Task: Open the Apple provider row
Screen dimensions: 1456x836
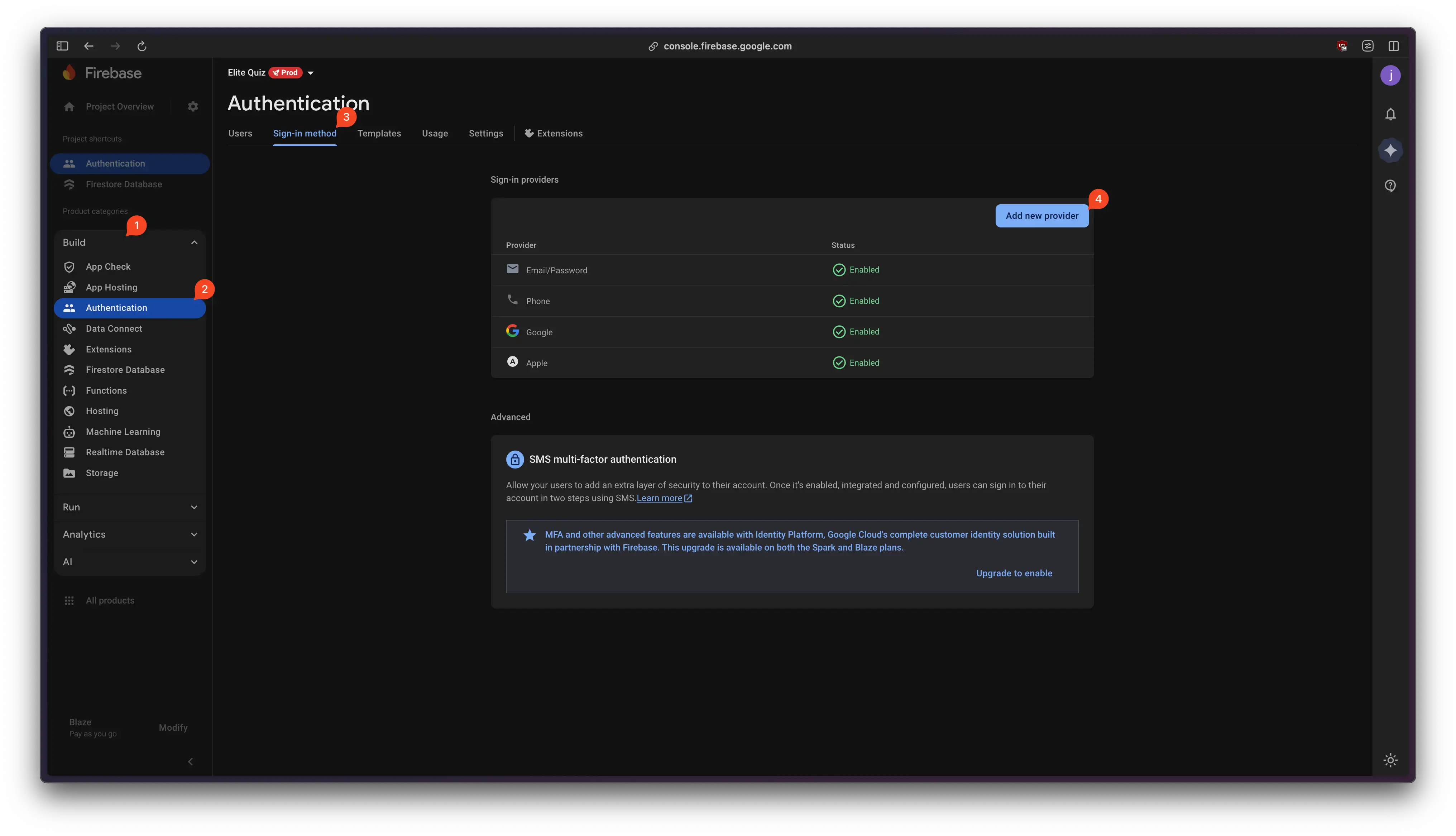Action: pos(792,363)
